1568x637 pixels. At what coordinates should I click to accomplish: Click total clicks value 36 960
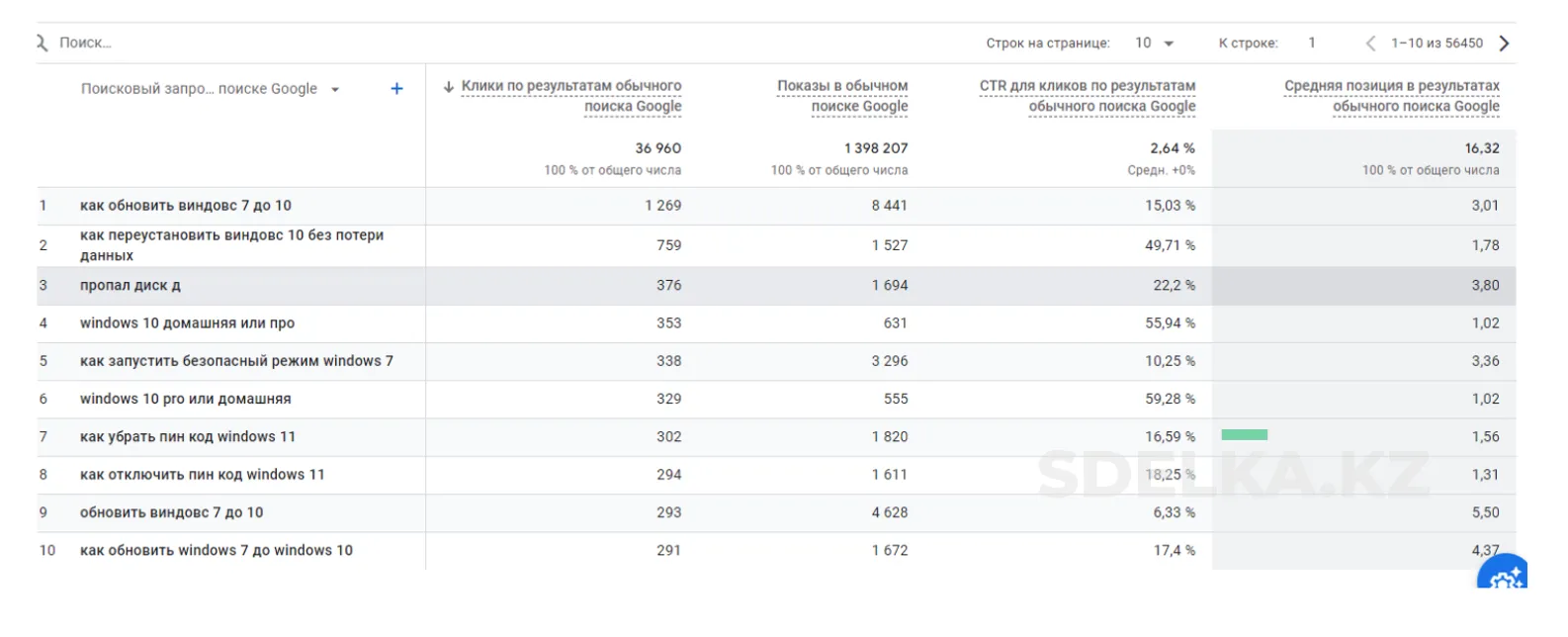coord(658,148)
